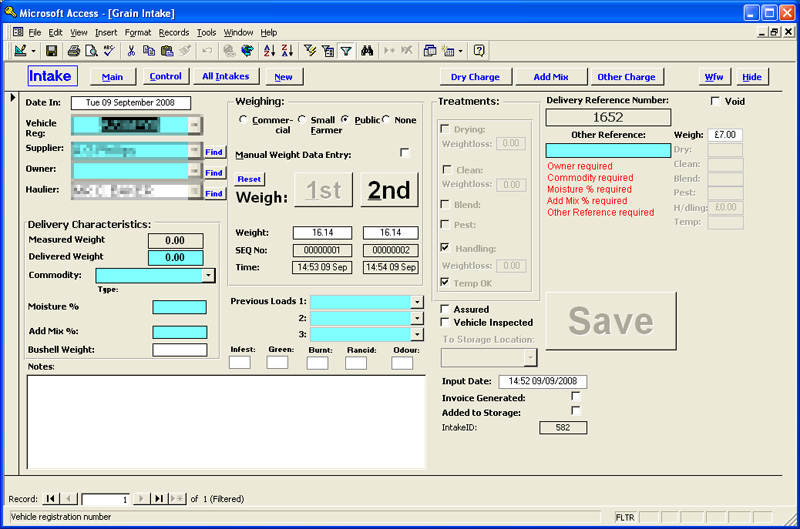
Task: Click the All Intakes button
Action: tap(226, 76)
